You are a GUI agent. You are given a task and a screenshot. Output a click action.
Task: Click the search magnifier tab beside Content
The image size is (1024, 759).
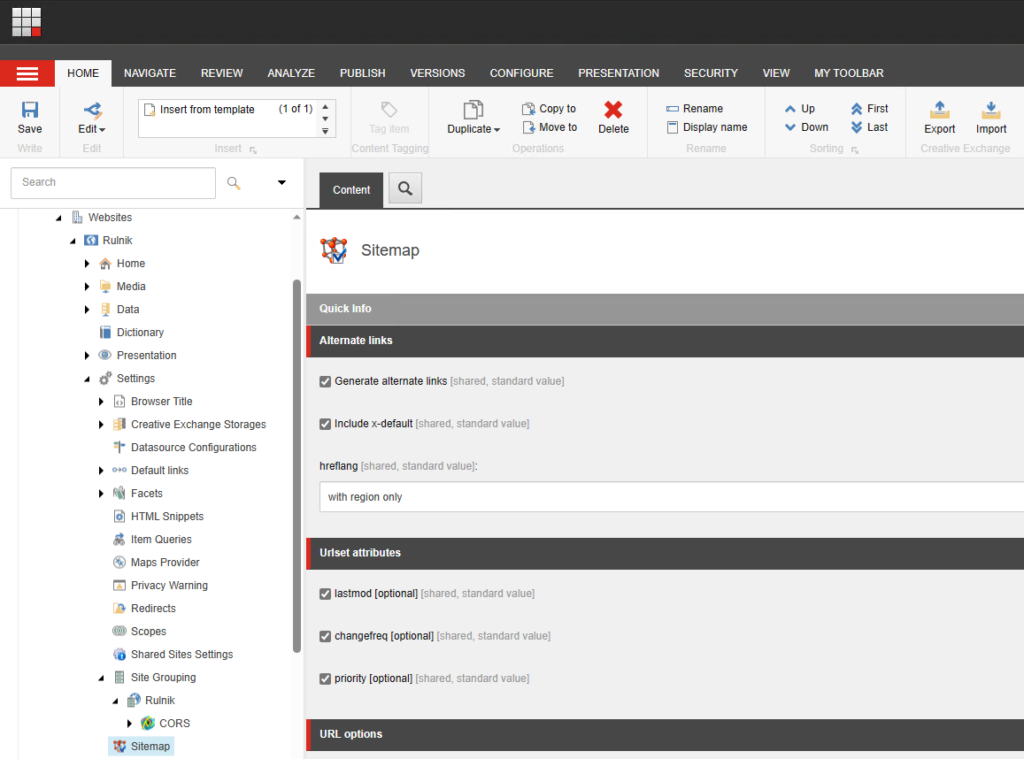point(405,188)
